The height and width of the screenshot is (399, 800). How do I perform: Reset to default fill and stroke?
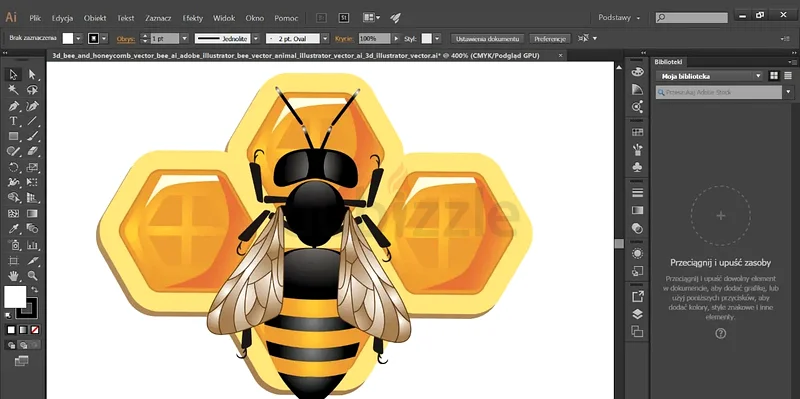[x=8, y=315]
